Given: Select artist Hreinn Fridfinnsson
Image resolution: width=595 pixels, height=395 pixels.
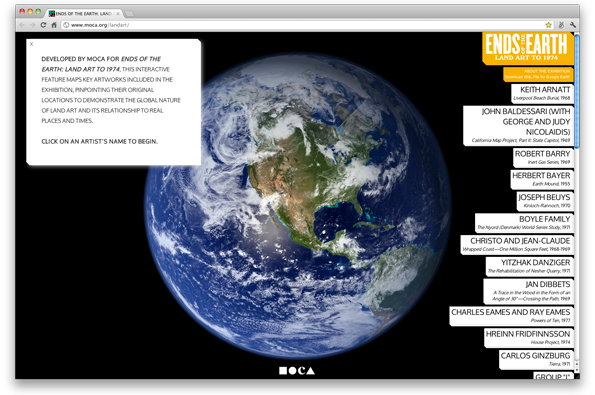Looking at the screenshot, I should (x=529, y=338).
